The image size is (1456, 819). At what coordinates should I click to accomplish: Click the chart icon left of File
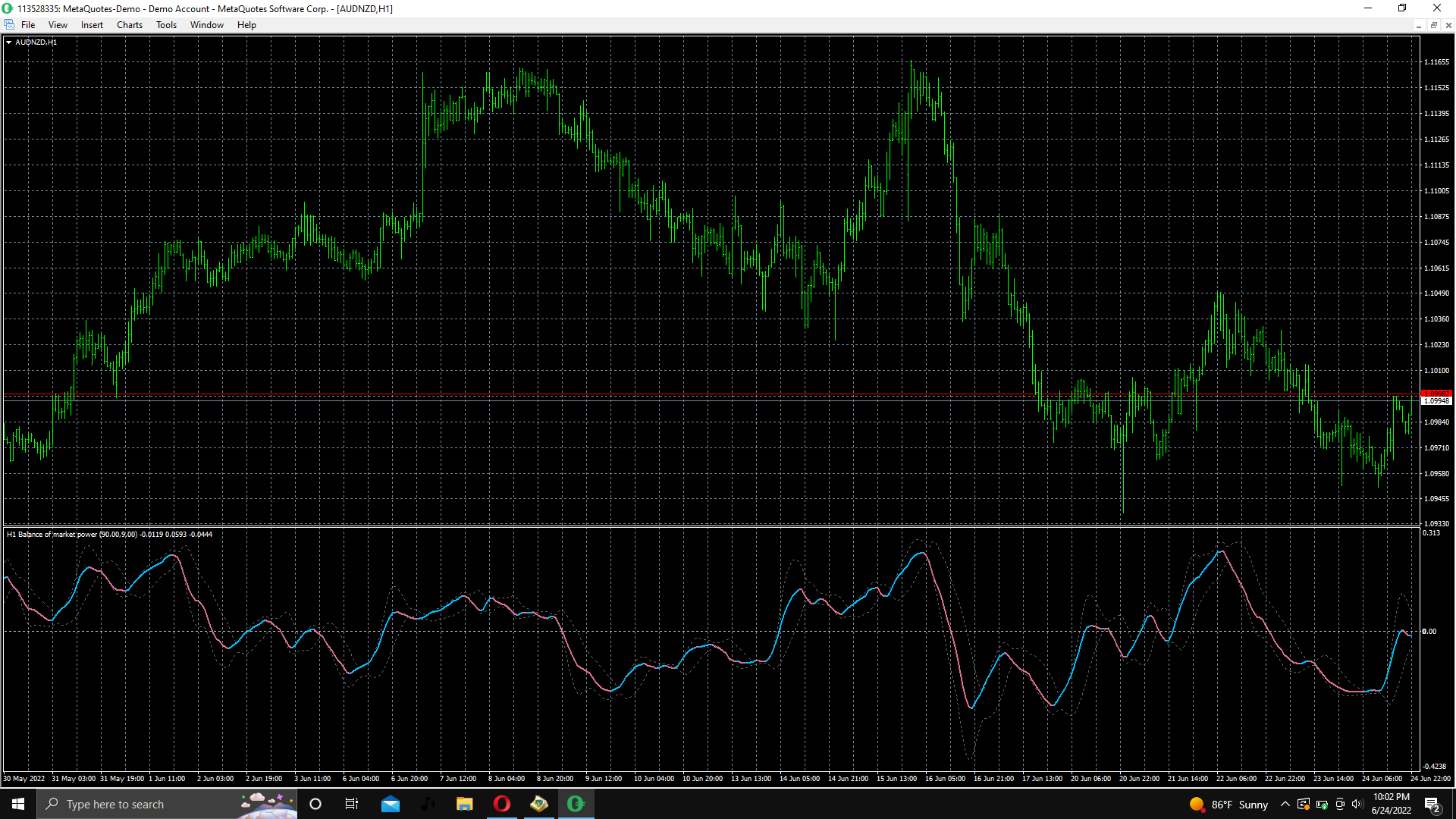9,25
